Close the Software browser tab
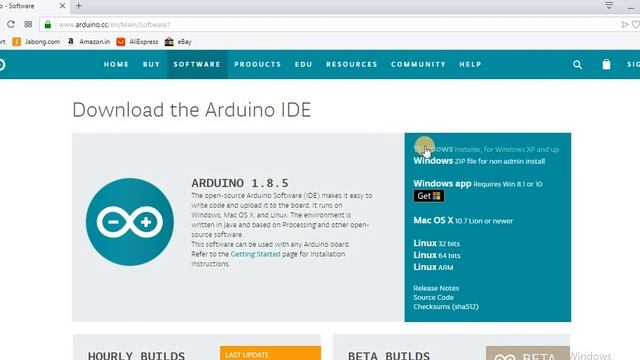The image size is (640, 360). 62,6
